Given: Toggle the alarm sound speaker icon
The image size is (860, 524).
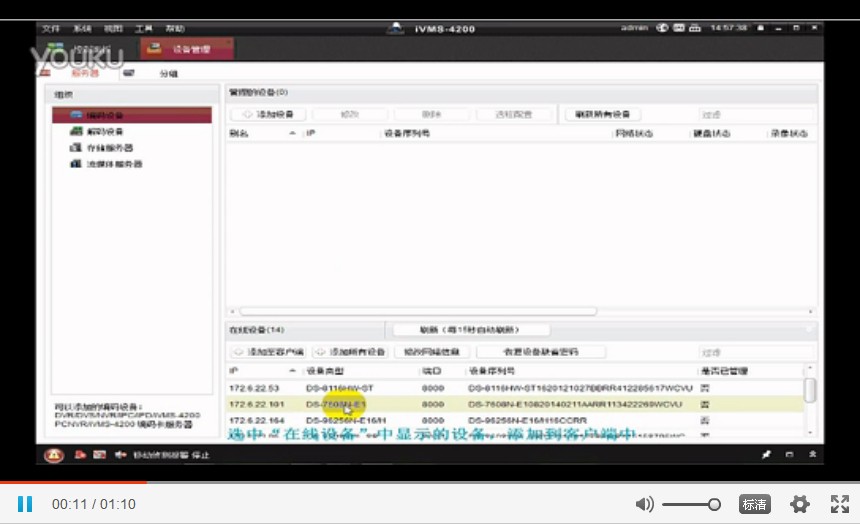Looking at the screenshot, I should (121, 454).
